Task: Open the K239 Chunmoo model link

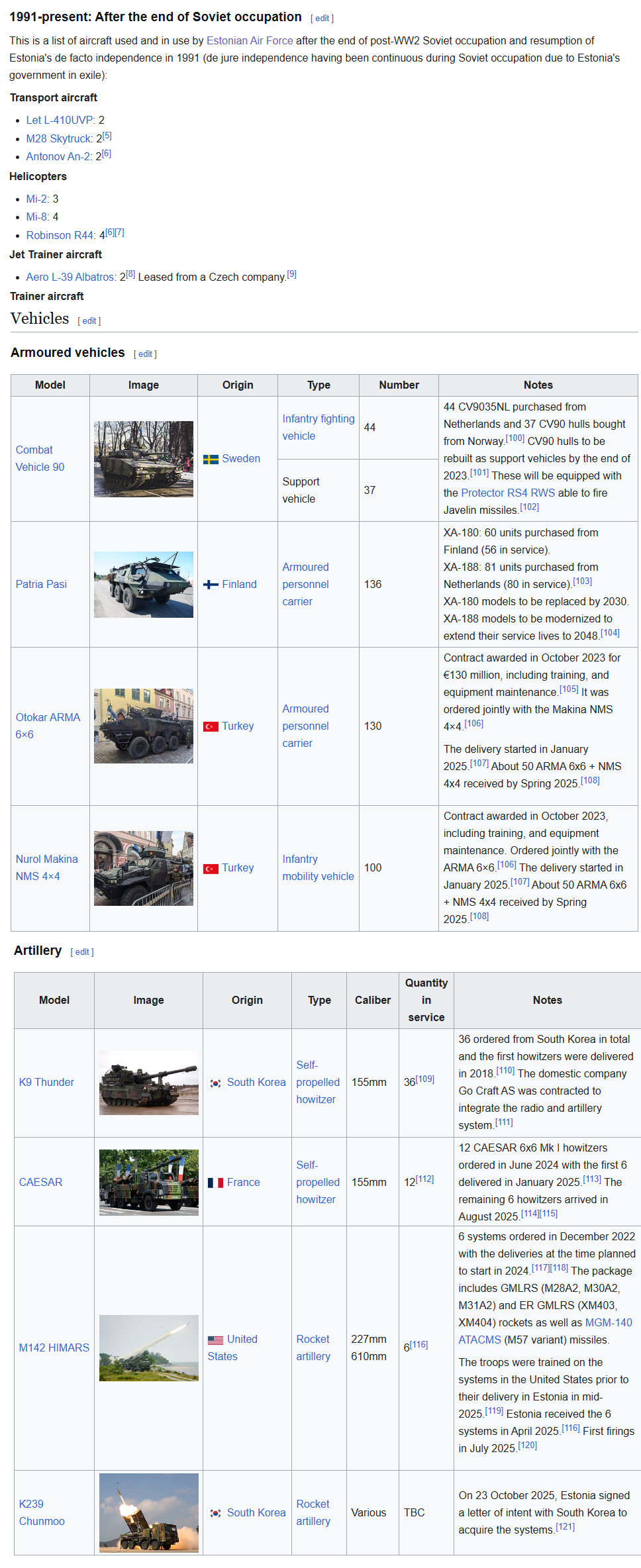Action: click(42, 1513)
